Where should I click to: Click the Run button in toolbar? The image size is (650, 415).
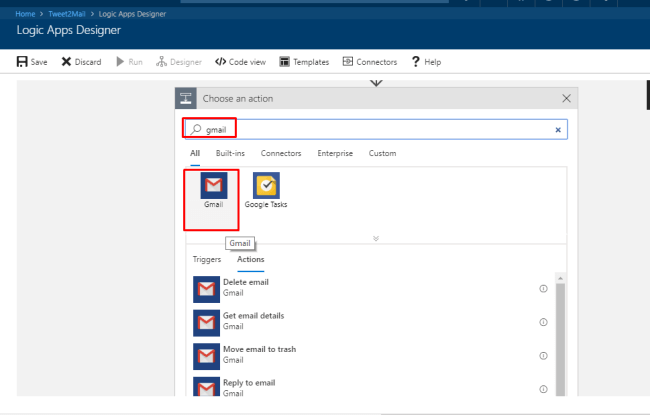pyautogui.click(x=129, y=62)
